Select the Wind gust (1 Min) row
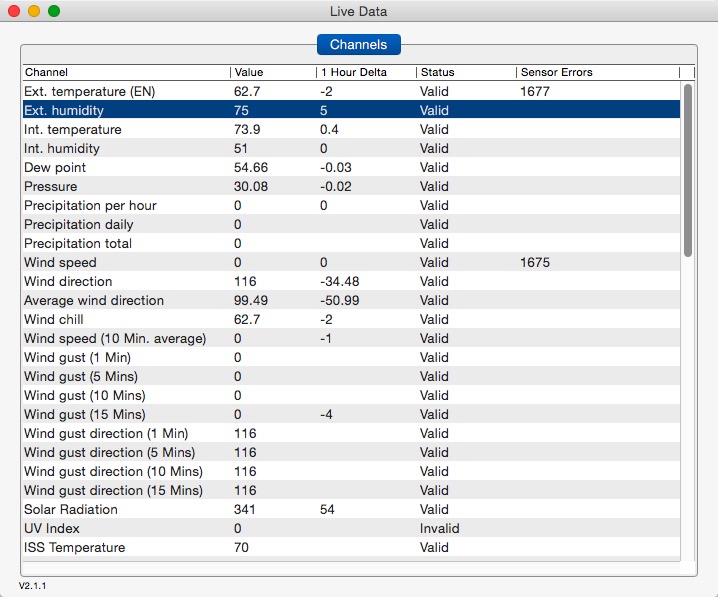Image resolution: width=718 pixels, height=597 pixels. click(x=351, y=358)
